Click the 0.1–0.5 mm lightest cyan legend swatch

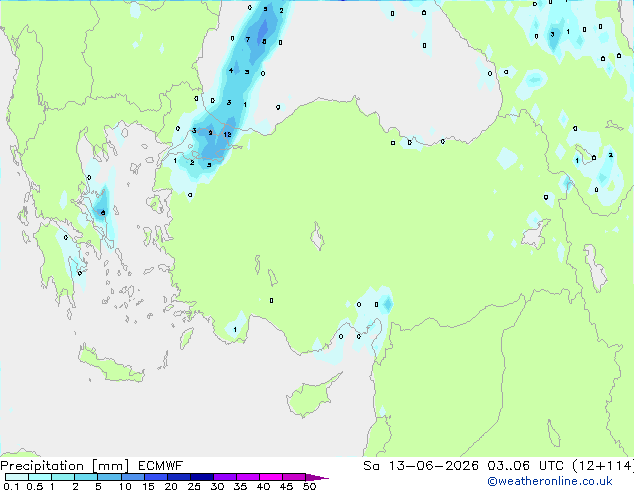point(17,477)
